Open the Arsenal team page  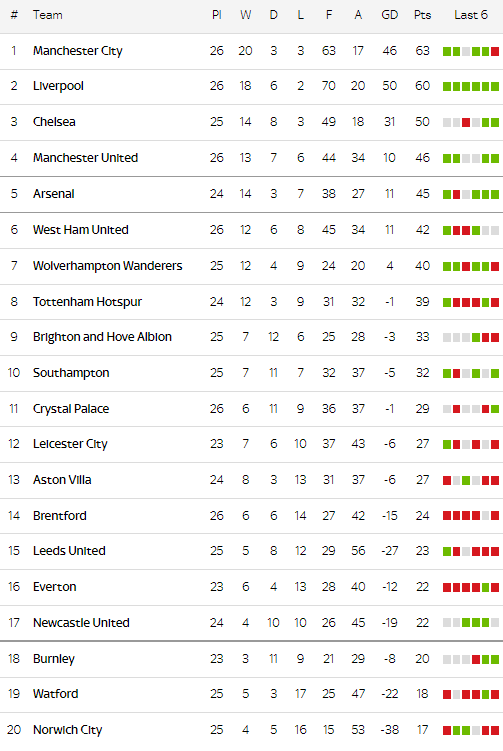54,194
